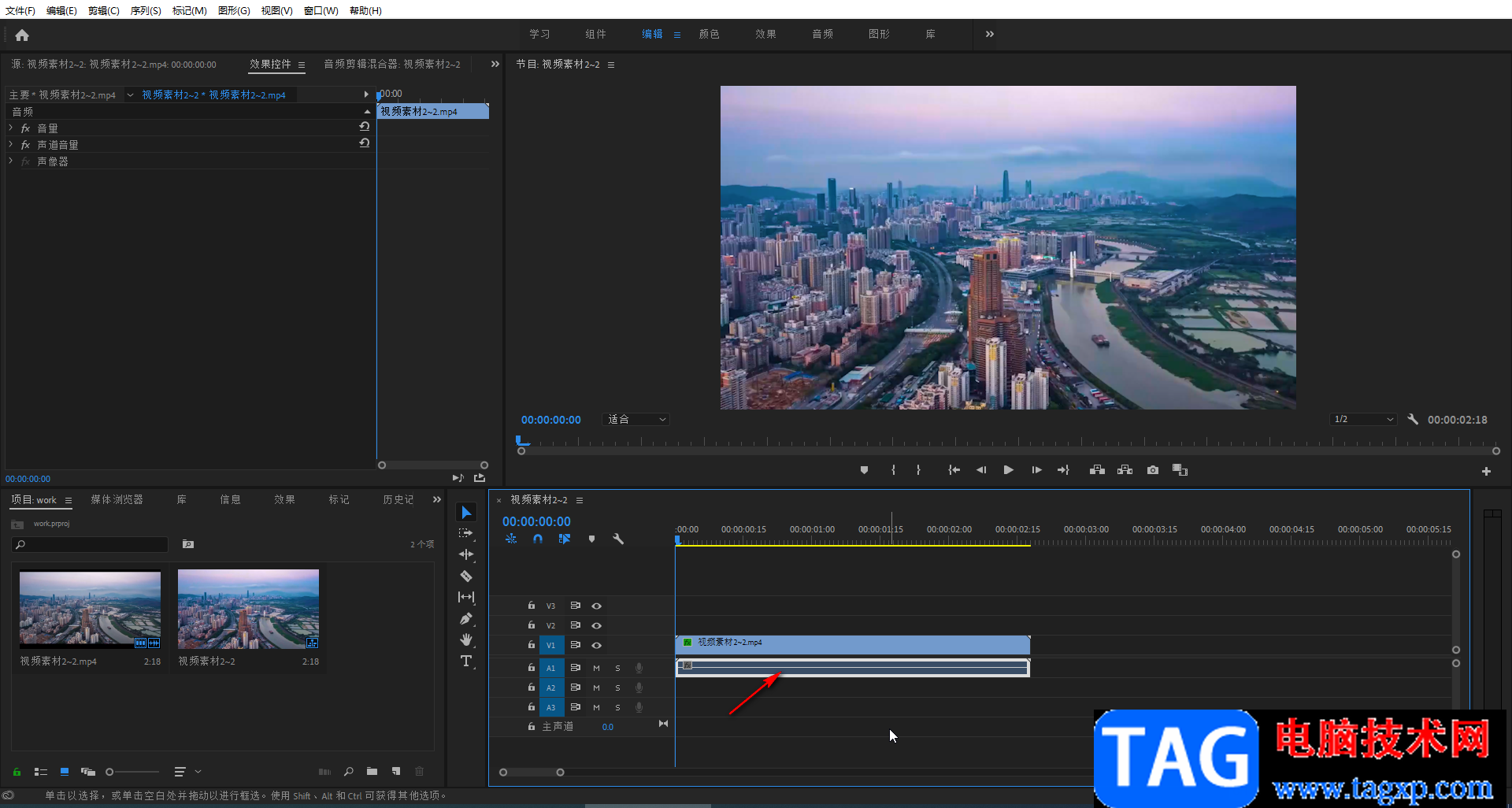Toggle insert sequences as nests
The image size is (1512, 808).
[511, 539]
